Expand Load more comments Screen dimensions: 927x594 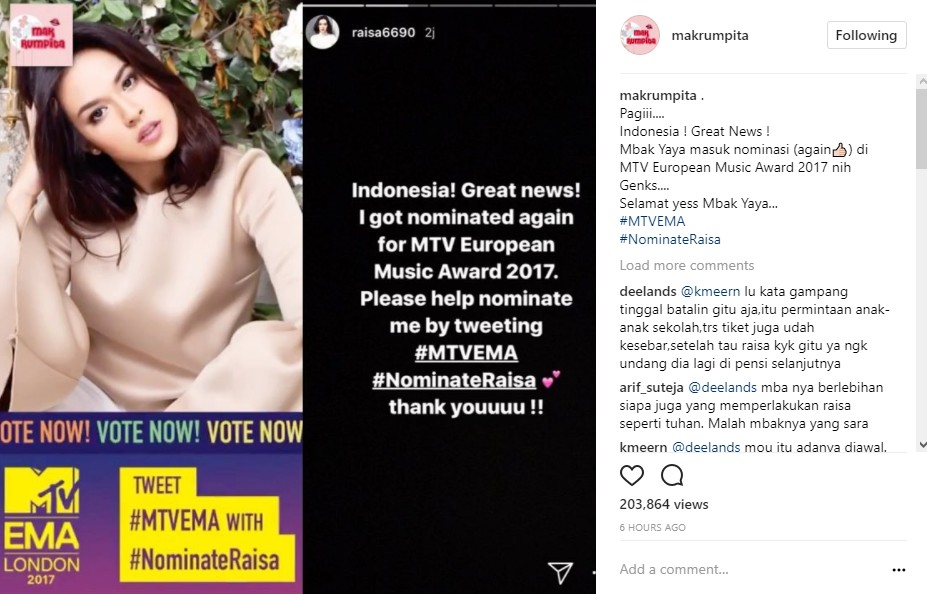click(686, 265)
